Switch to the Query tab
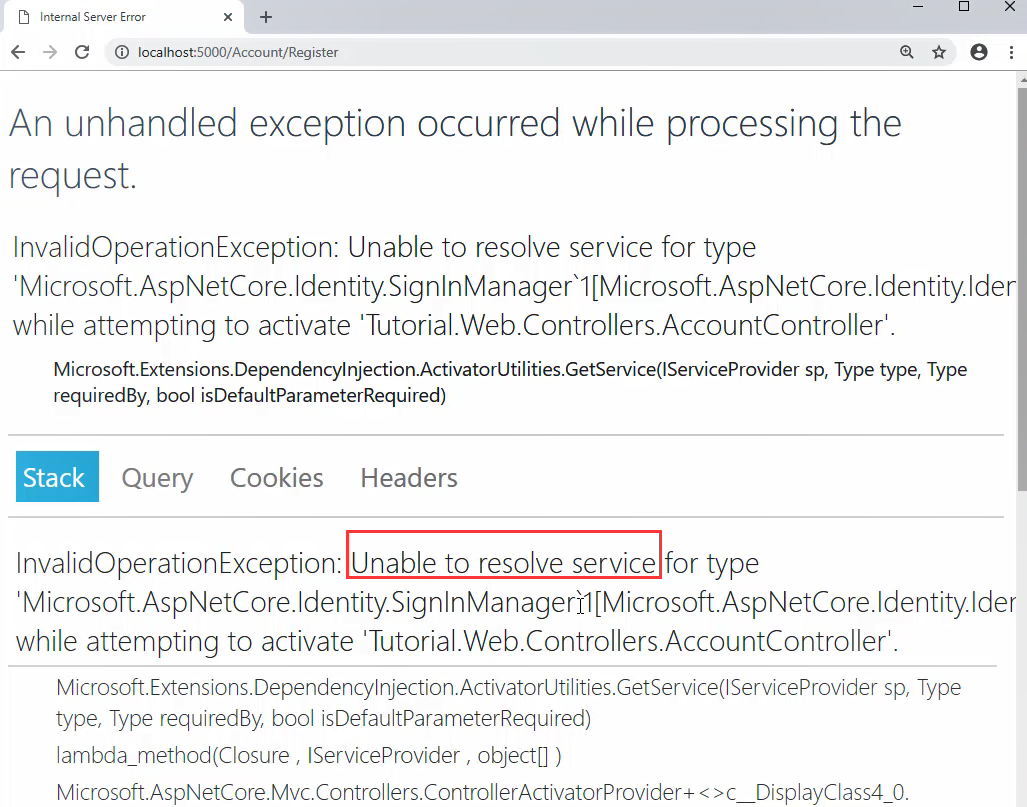 (x=157, y=478)
